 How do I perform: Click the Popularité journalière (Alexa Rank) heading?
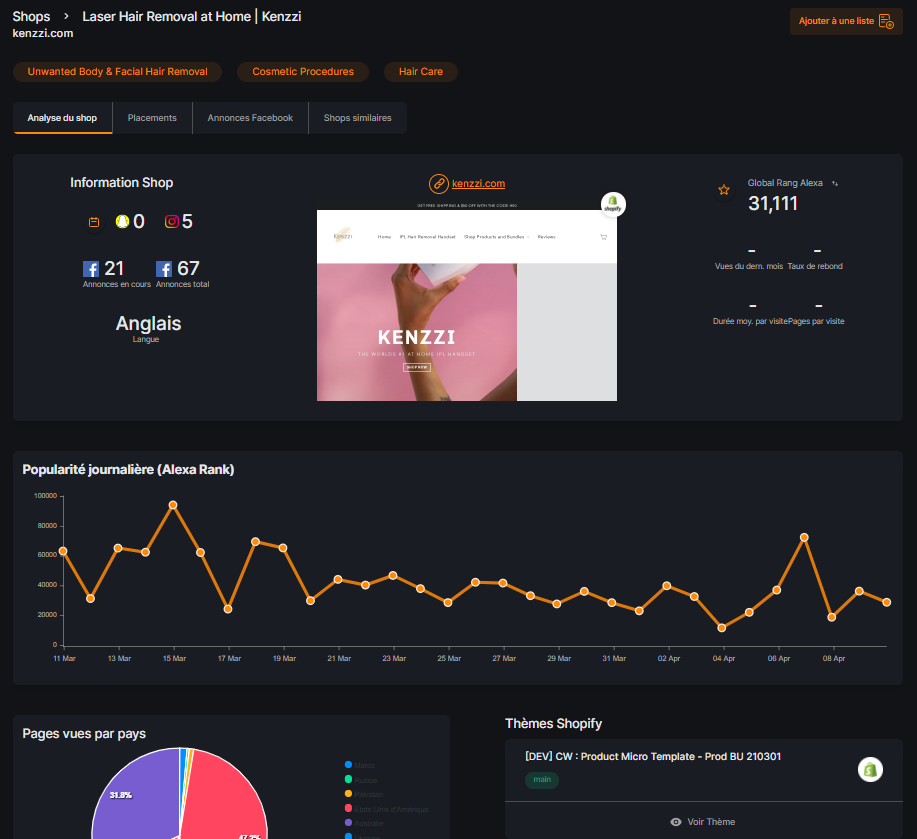pyautogui.click(x=128, y=469)
